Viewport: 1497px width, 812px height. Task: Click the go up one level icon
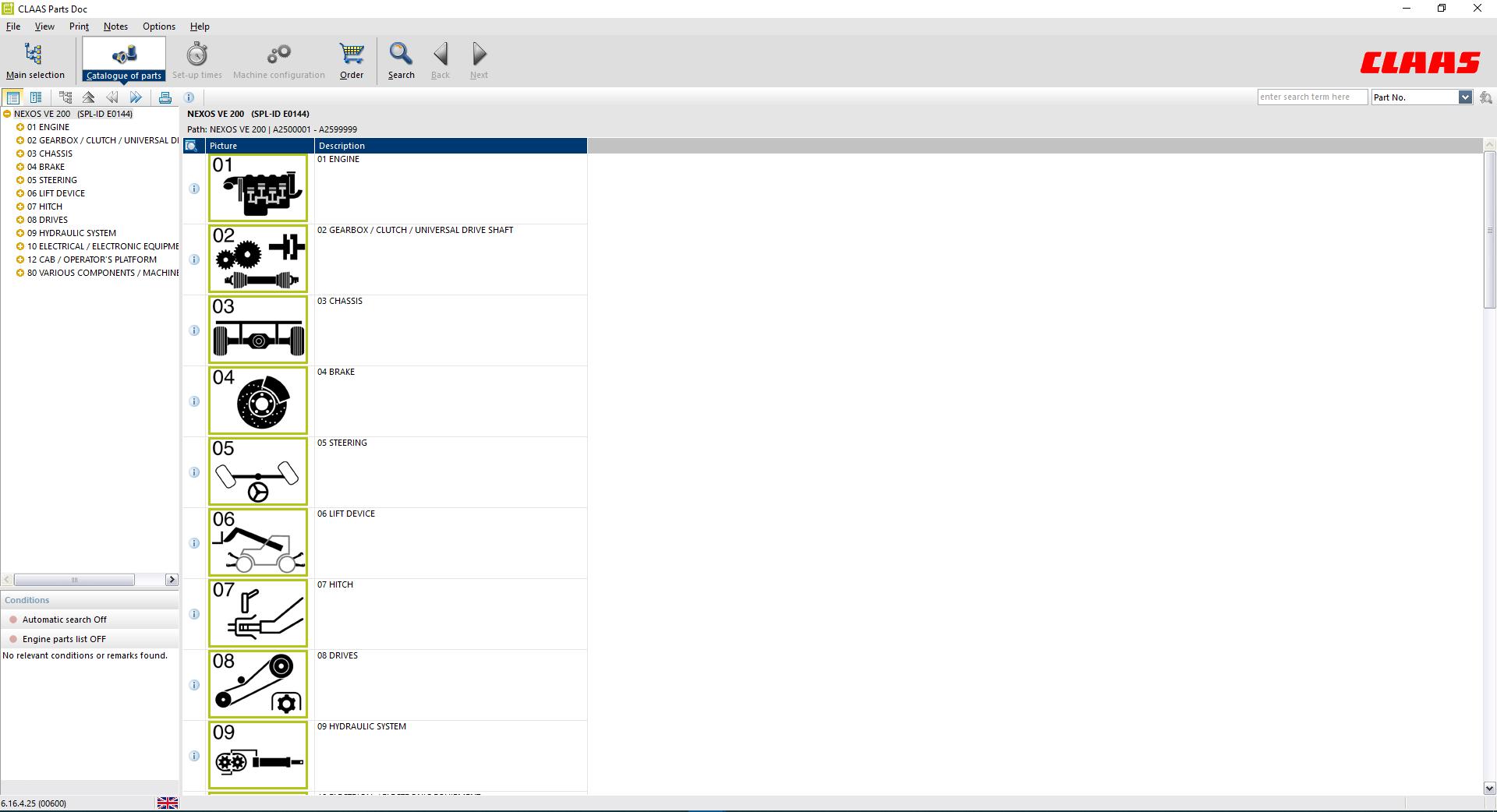[89, 97]
